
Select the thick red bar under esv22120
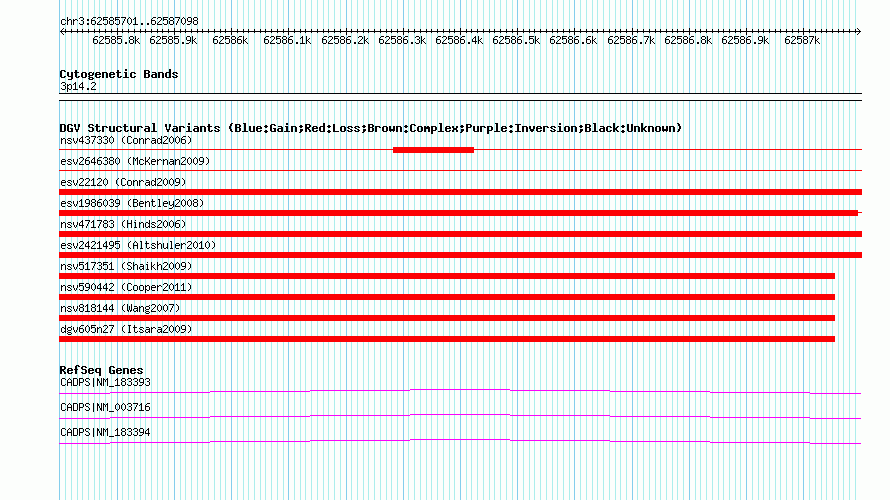[x=460, y=192]
